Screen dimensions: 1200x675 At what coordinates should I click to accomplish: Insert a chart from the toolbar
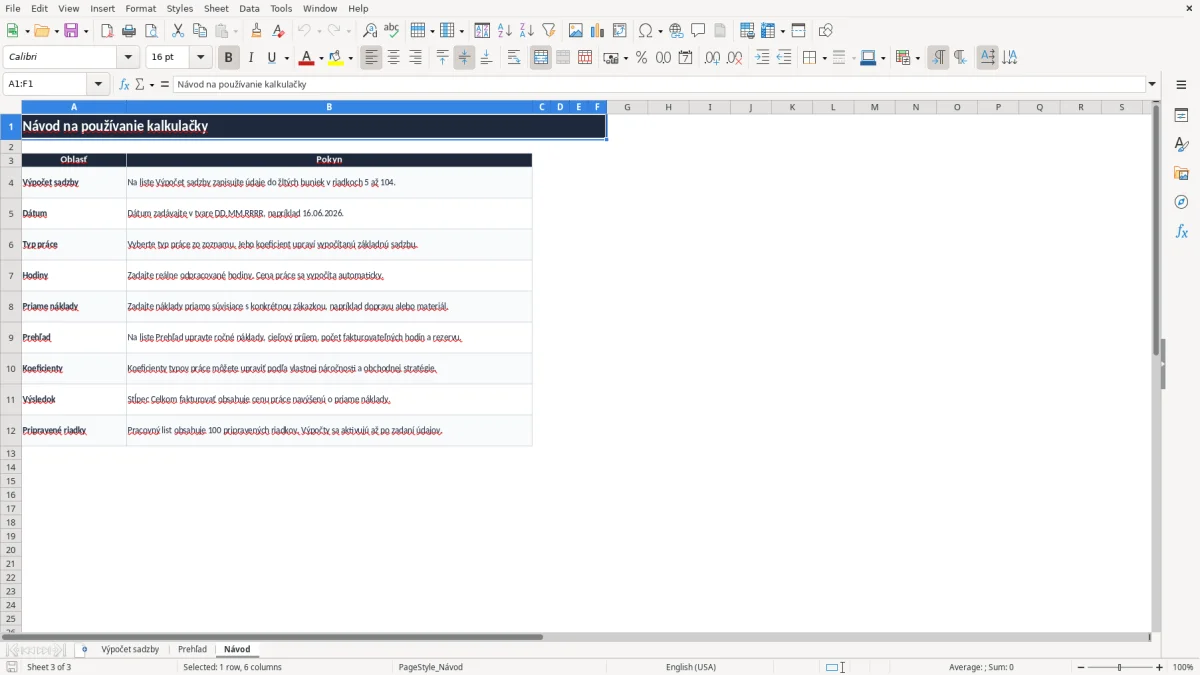(598, 31)
